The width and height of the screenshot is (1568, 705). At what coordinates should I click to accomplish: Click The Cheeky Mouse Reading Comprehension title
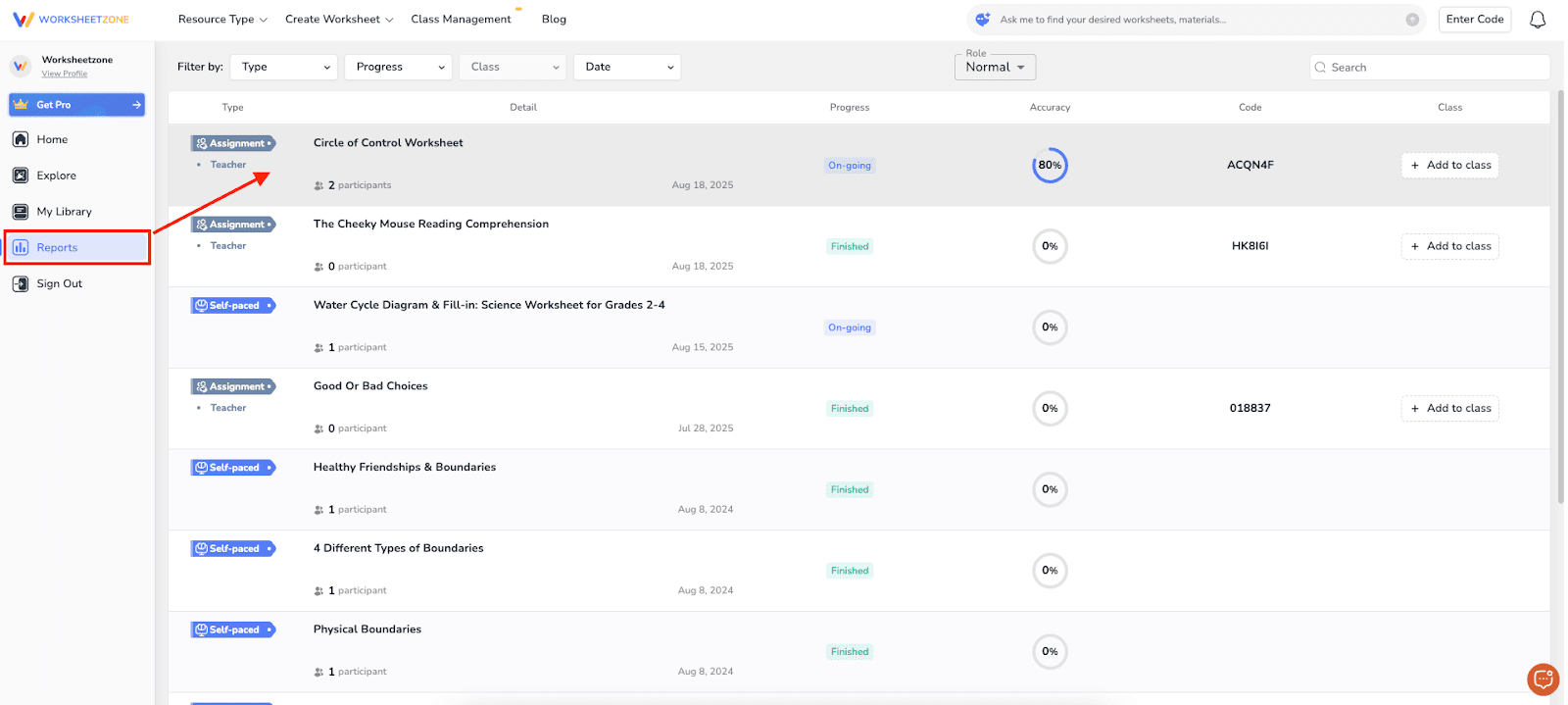click(x=431, y=225)
